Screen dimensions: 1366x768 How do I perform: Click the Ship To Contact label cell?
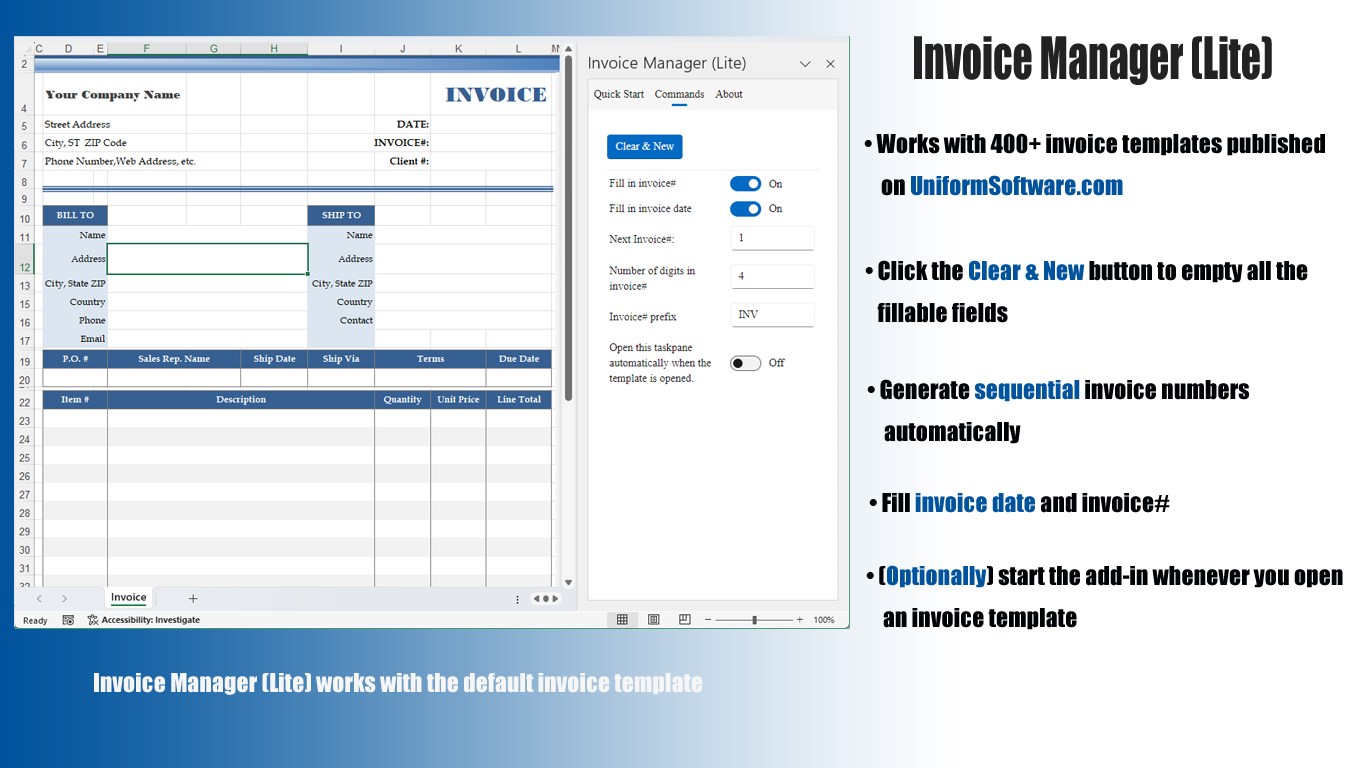point(341,321)
